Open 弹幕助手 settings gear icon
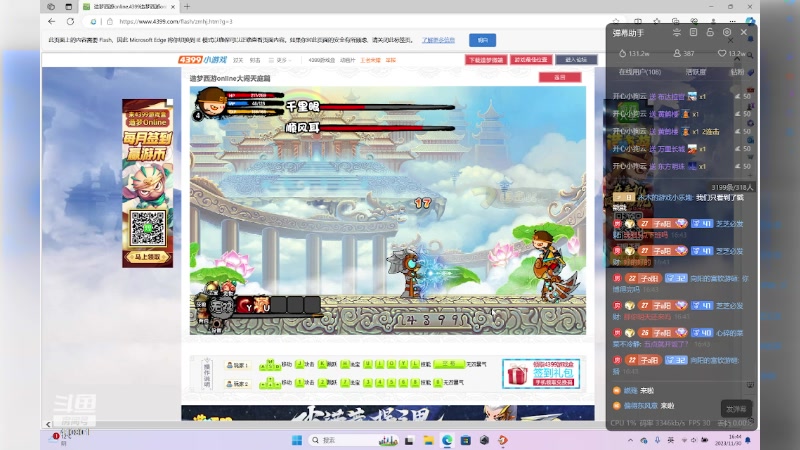Image resolution: width=800 pixels, height=450 pixels. [727, 32]
